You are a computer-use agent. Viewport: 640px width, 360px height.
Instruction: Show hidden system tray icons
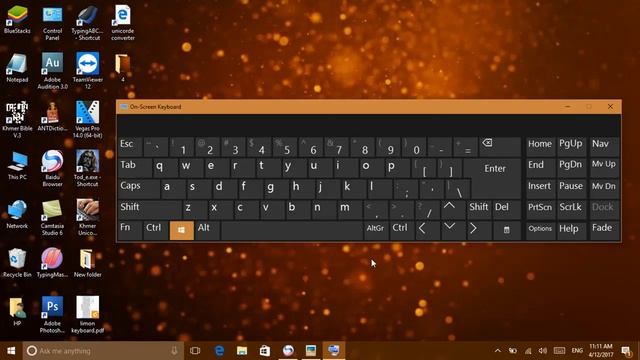pos(498,351)
